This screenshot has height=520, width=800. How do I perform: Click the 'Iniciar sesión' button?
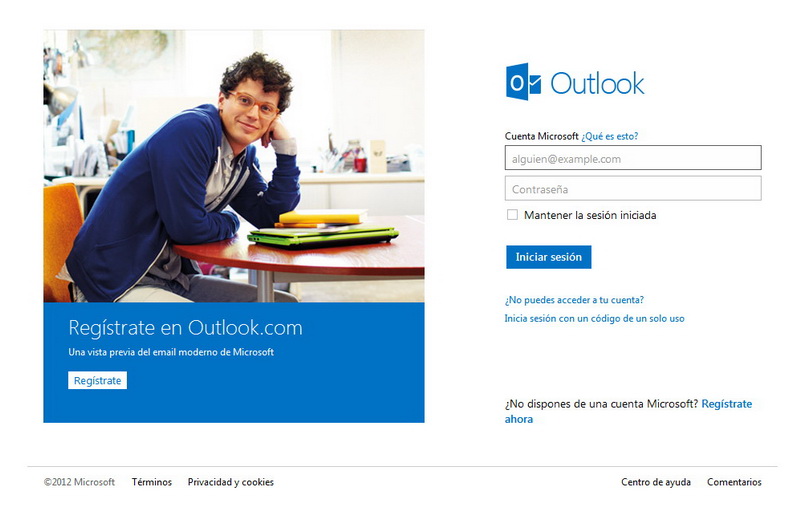click(548, 257)
